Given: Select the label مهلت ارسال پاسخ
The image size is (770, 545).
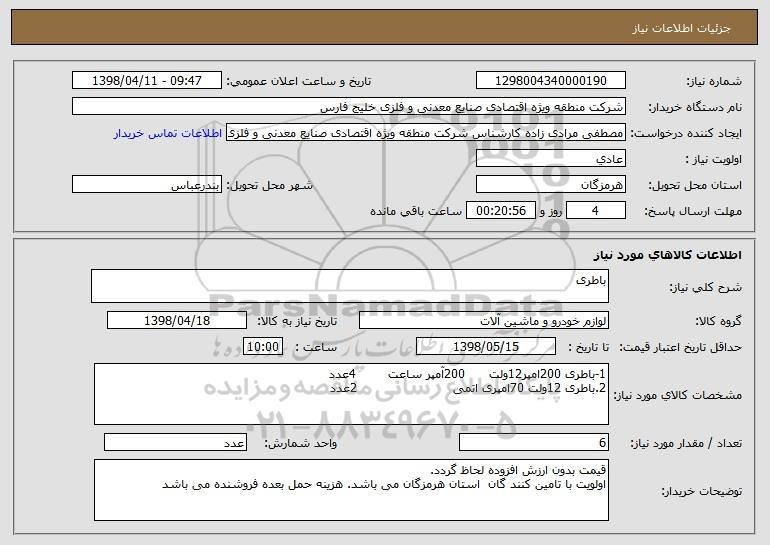Looking at the screenshot, I should point(693,211).
